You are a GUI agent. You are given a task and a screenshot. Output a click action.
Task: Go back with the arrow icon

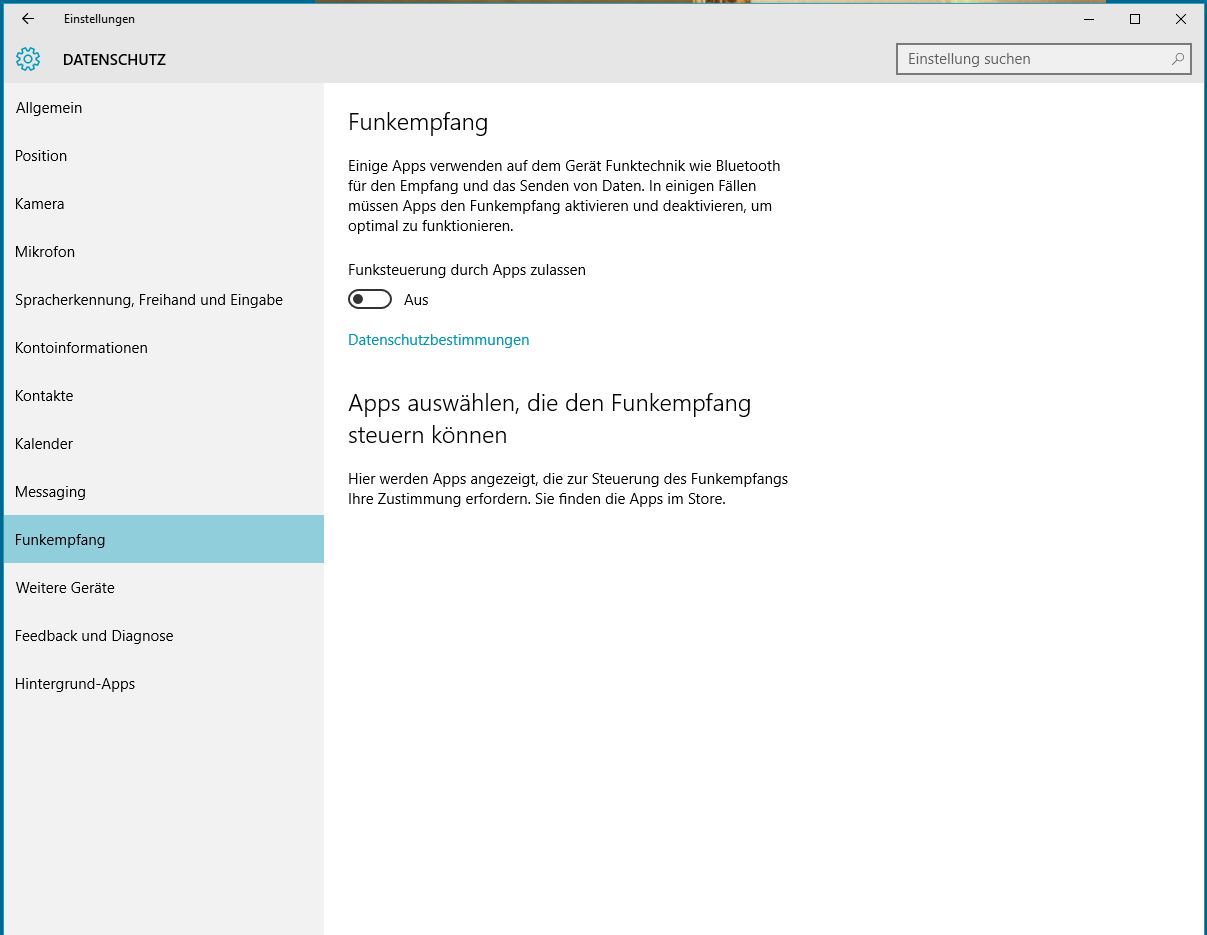(28, 19)
